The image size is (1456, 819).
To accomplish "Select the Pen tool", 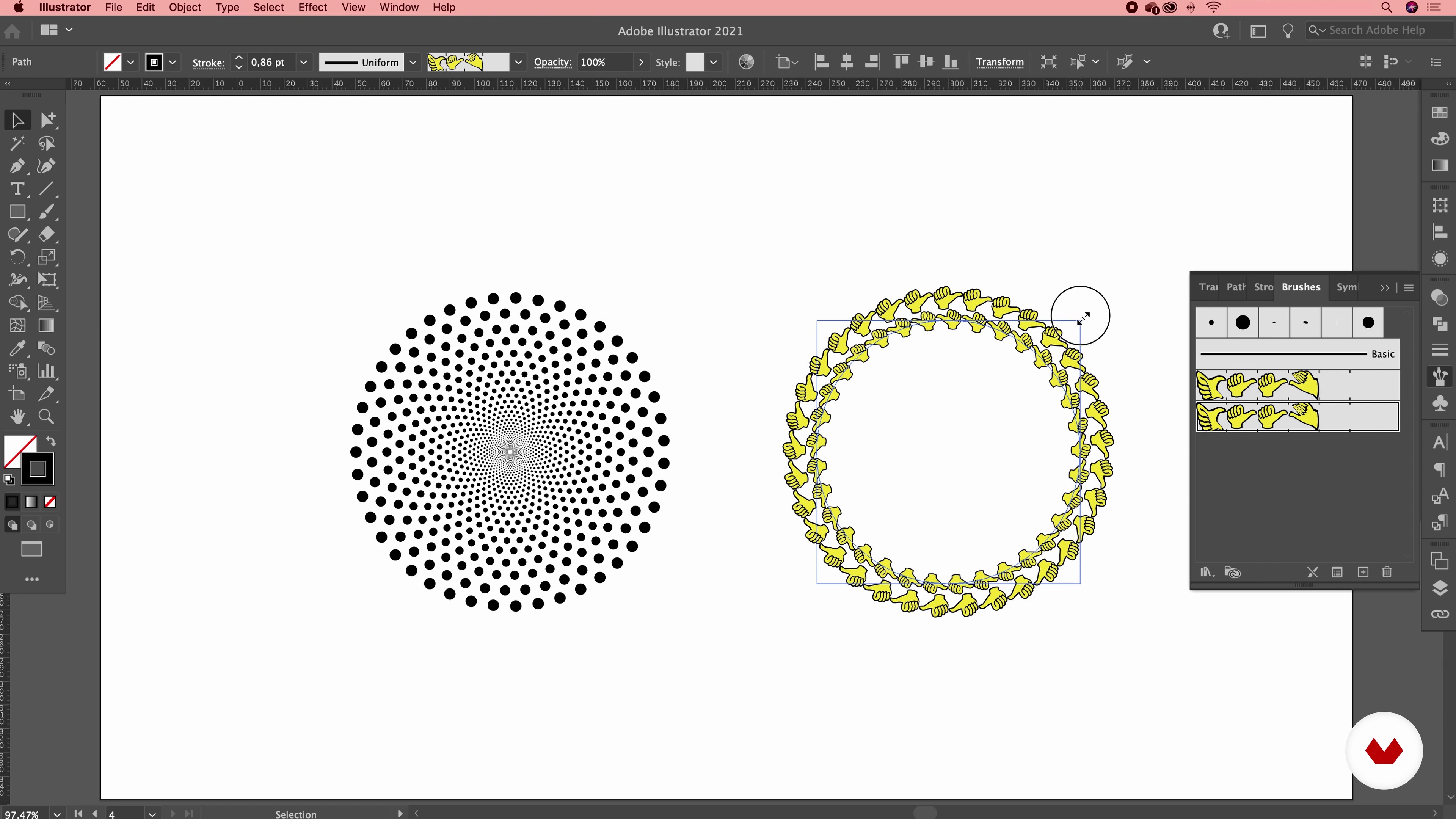I will tap(17, 166).
